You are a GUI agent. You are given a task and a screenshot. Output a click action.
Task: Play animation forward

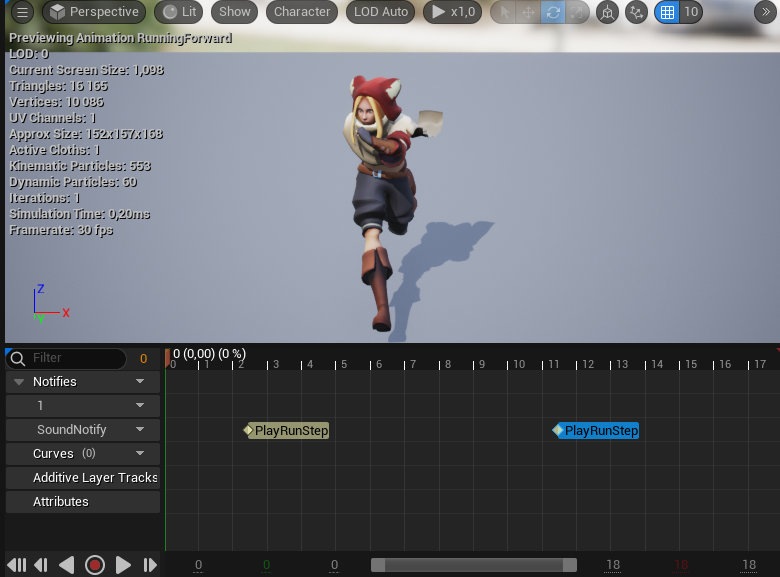tap(123, 565)
